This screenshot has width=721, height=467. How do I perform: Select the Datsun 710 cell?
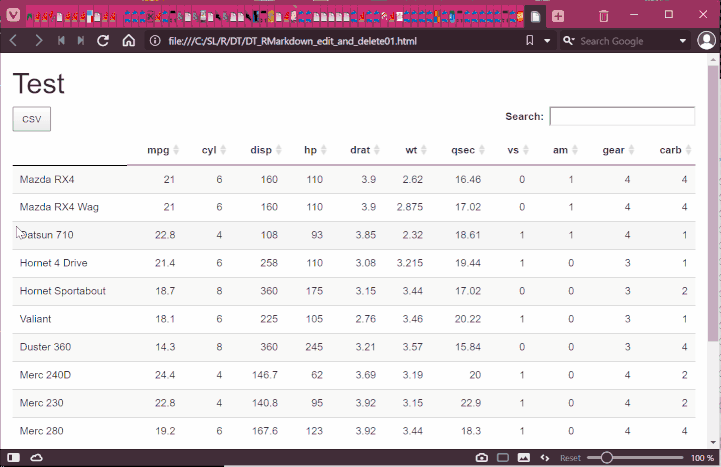46,235
